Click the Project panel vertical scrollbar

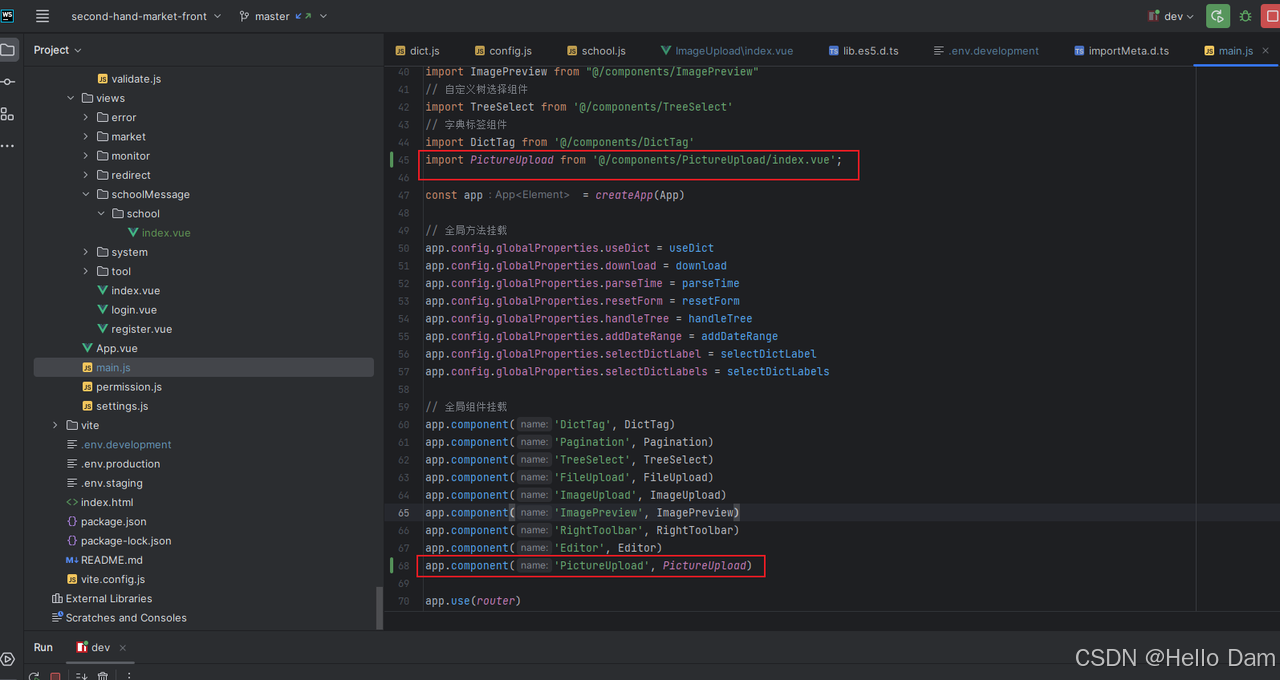point(379,608)
